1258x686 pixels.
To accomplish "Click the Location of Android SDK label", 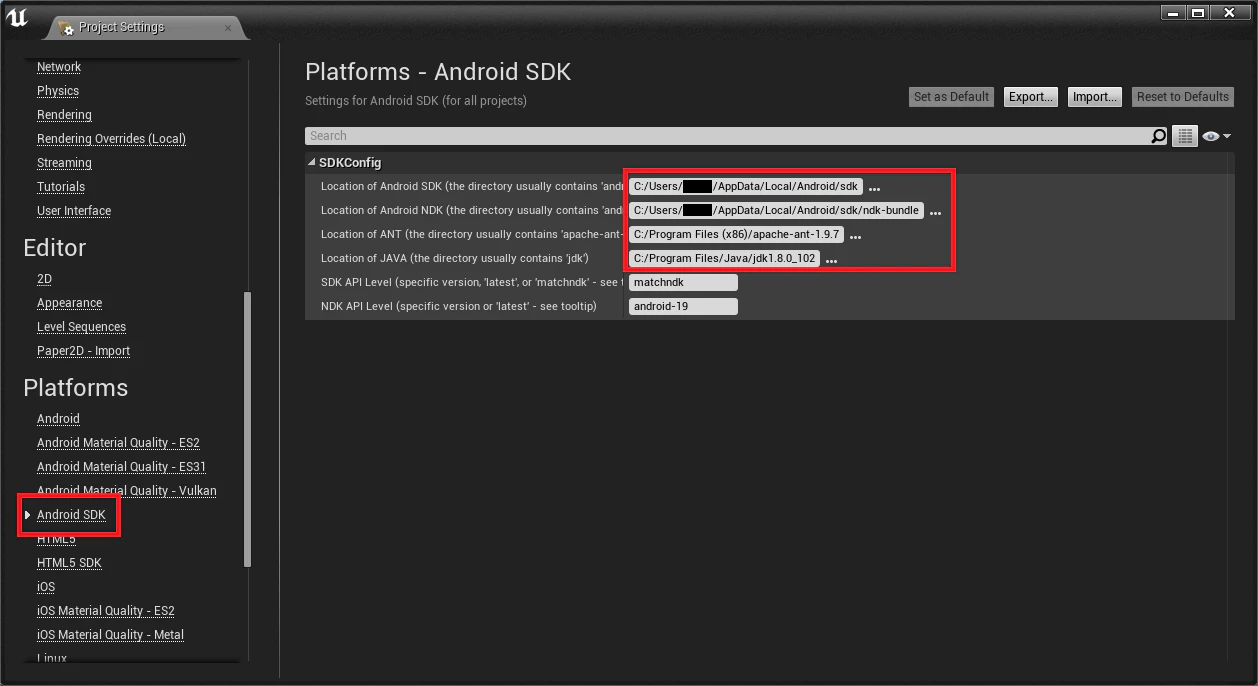I will pos(472,186).
